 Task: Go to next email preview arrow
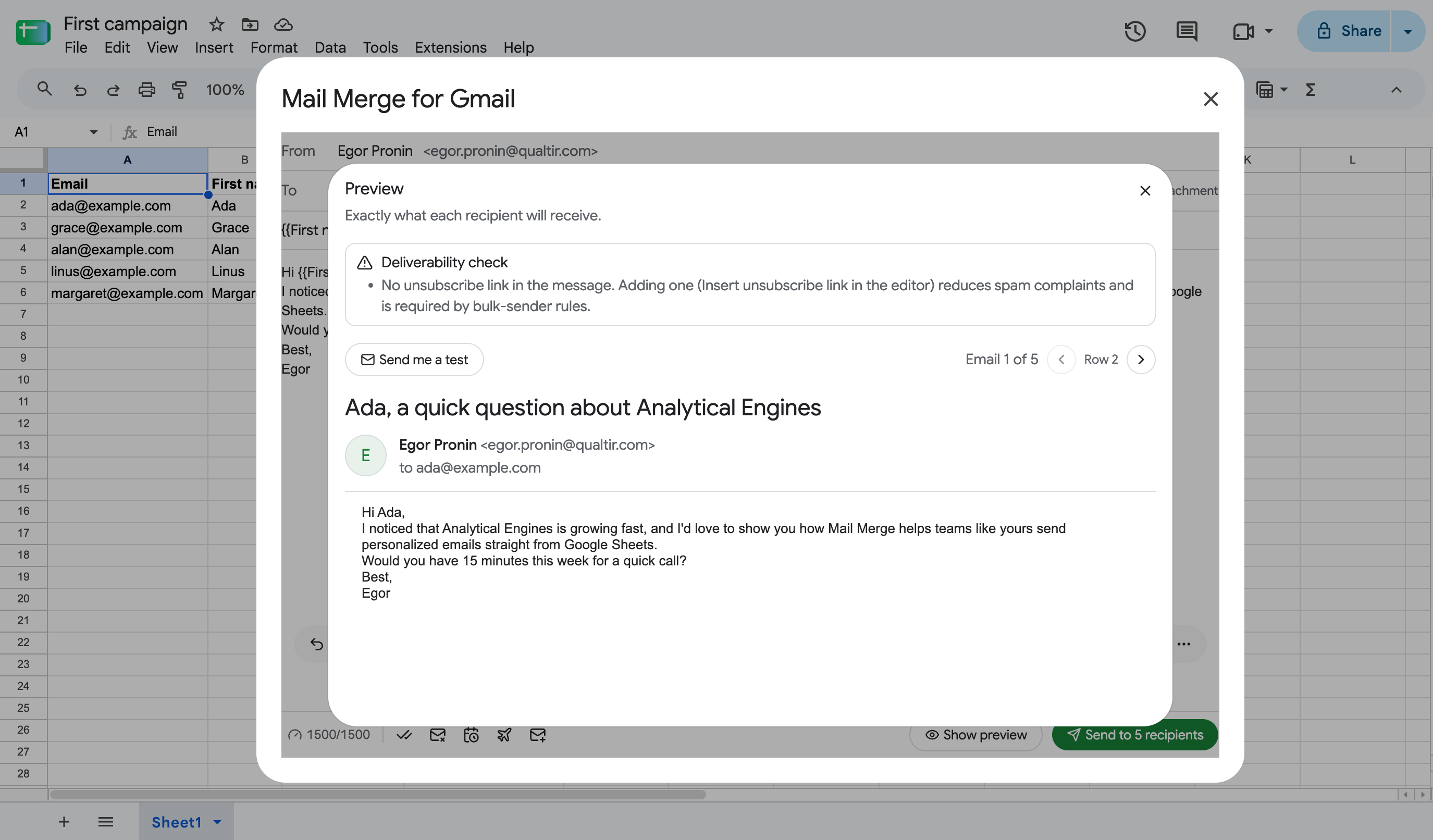tap(1140, 360)
